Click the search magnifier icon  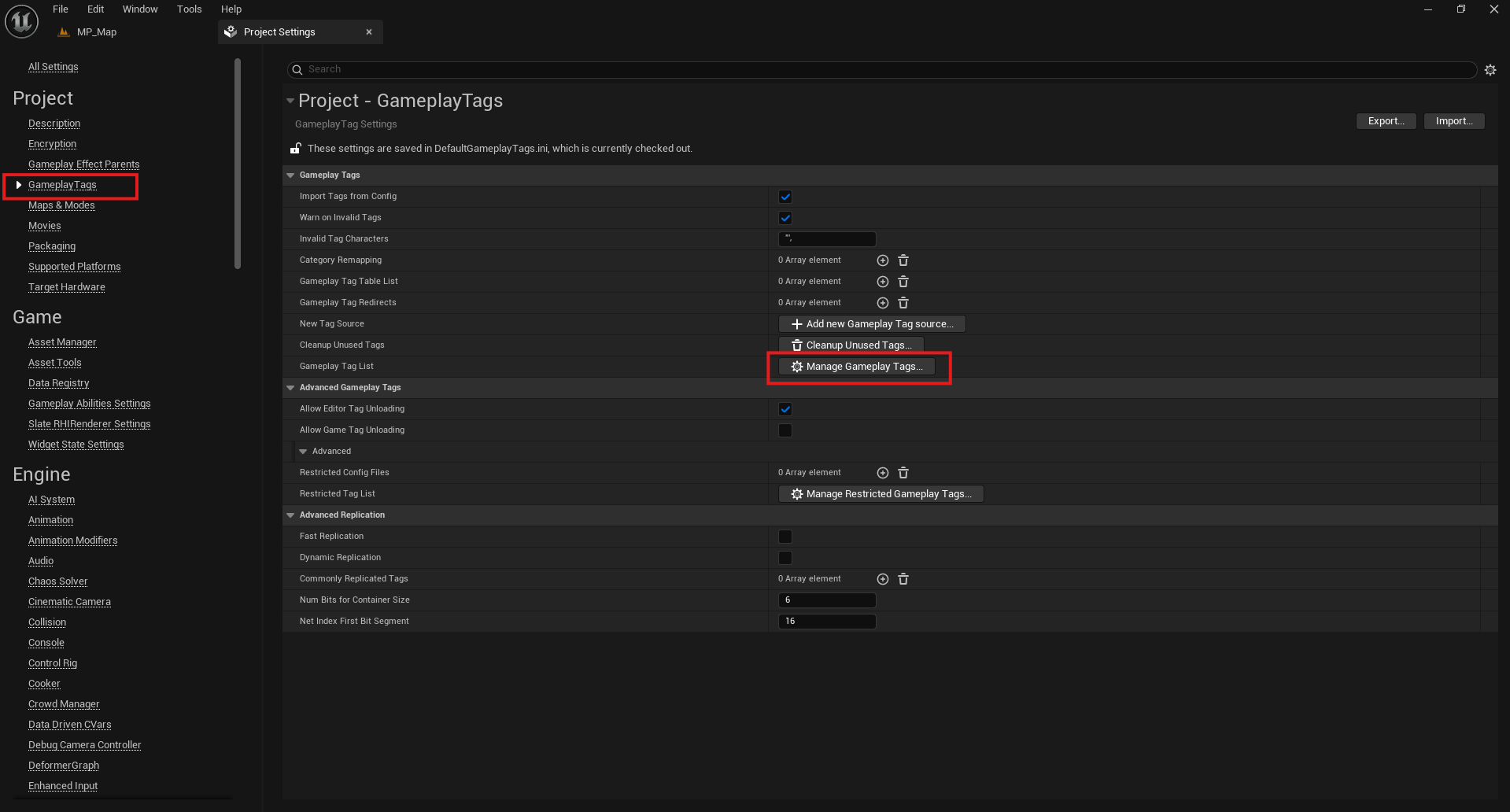(x=297, y=70)
